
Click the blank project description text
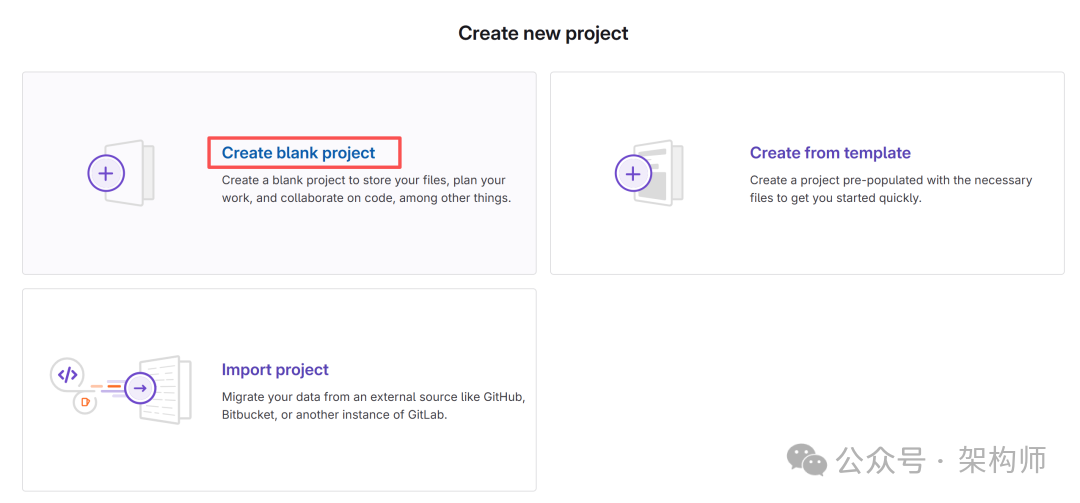[x=365, y=189]
